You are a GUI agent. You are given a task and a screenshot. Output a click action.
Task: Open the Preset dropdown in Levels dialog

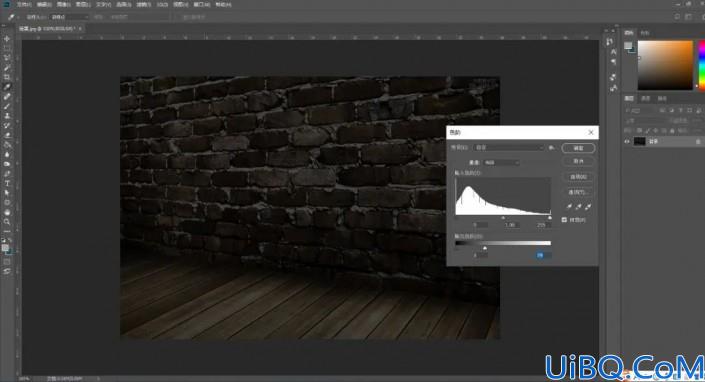509,147
